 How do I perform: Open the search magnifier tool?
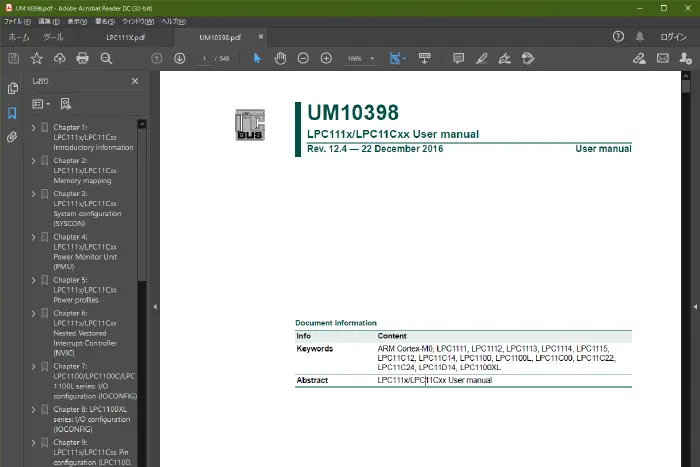[106, 59]
